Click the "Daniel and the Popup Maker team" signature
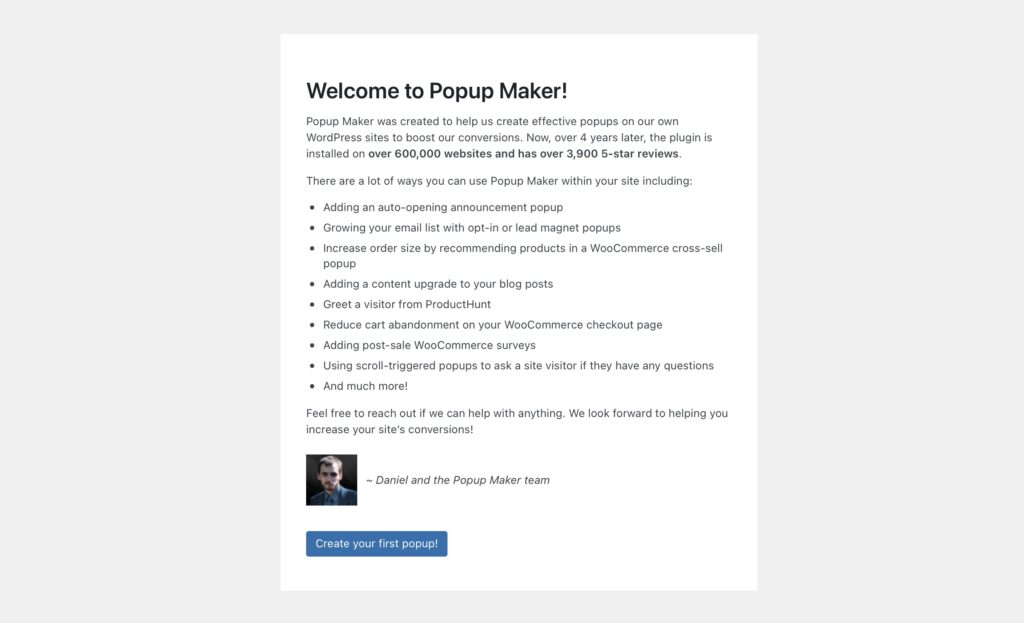The height and width of the screenshot is (623, 1024). coord(458,480)
